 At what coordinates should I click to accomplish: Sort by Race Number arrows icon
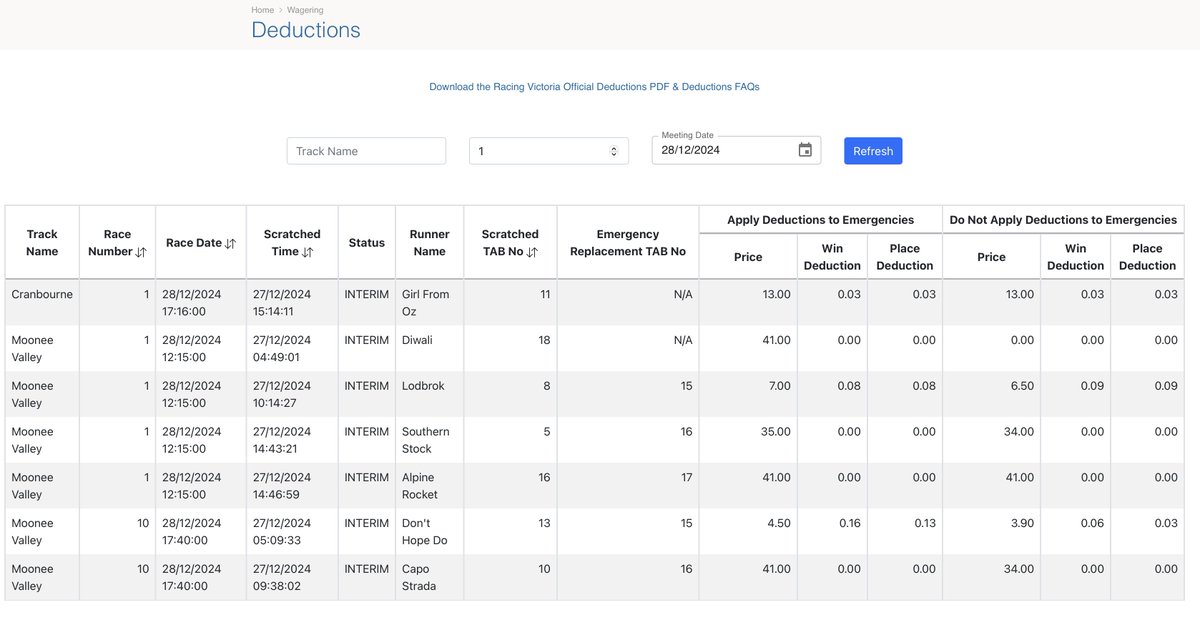click(140, 252)
